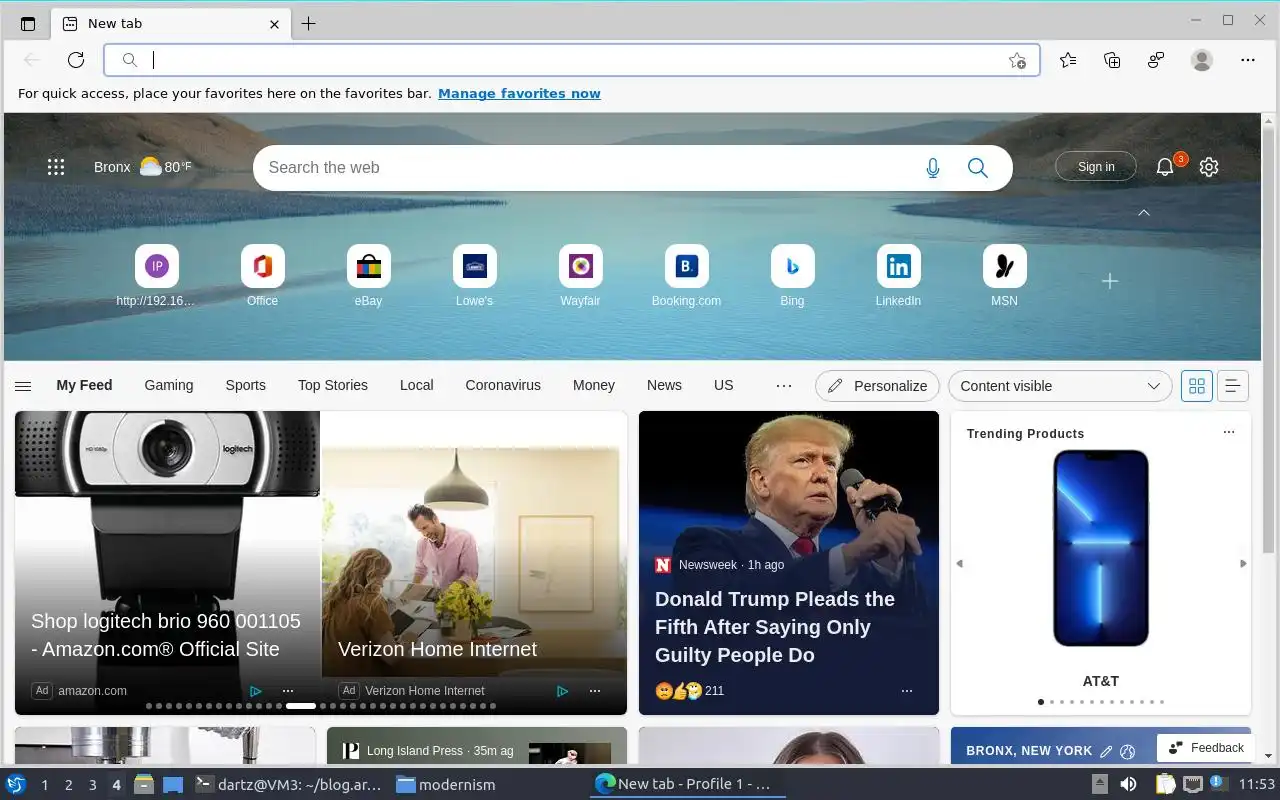Open options on Verizon ad card

click(595, 691)
